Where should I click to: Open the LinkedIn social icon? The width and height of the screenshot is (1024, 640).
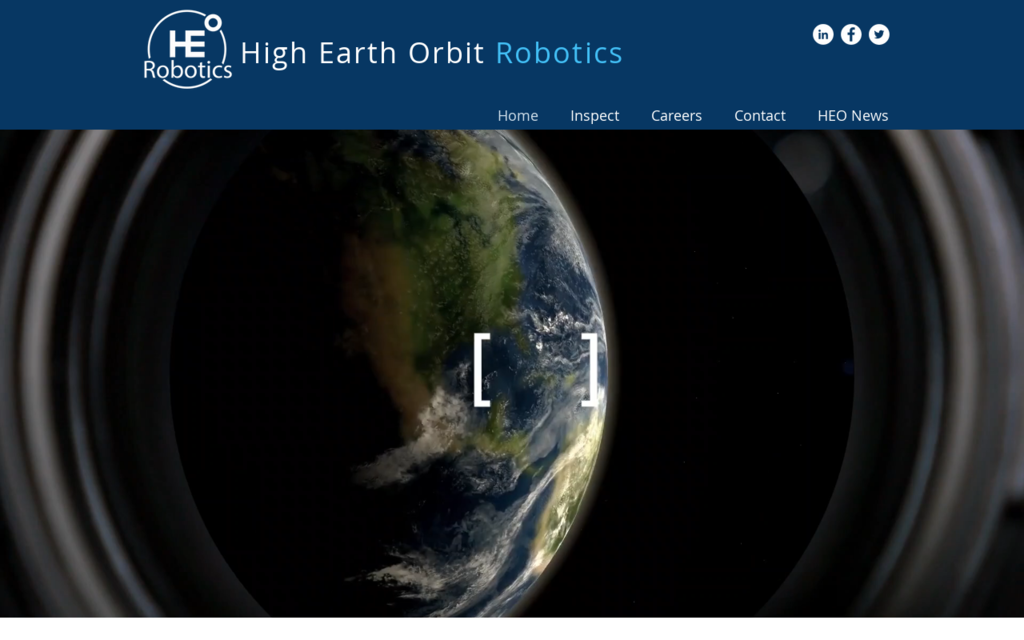point(823,35)
